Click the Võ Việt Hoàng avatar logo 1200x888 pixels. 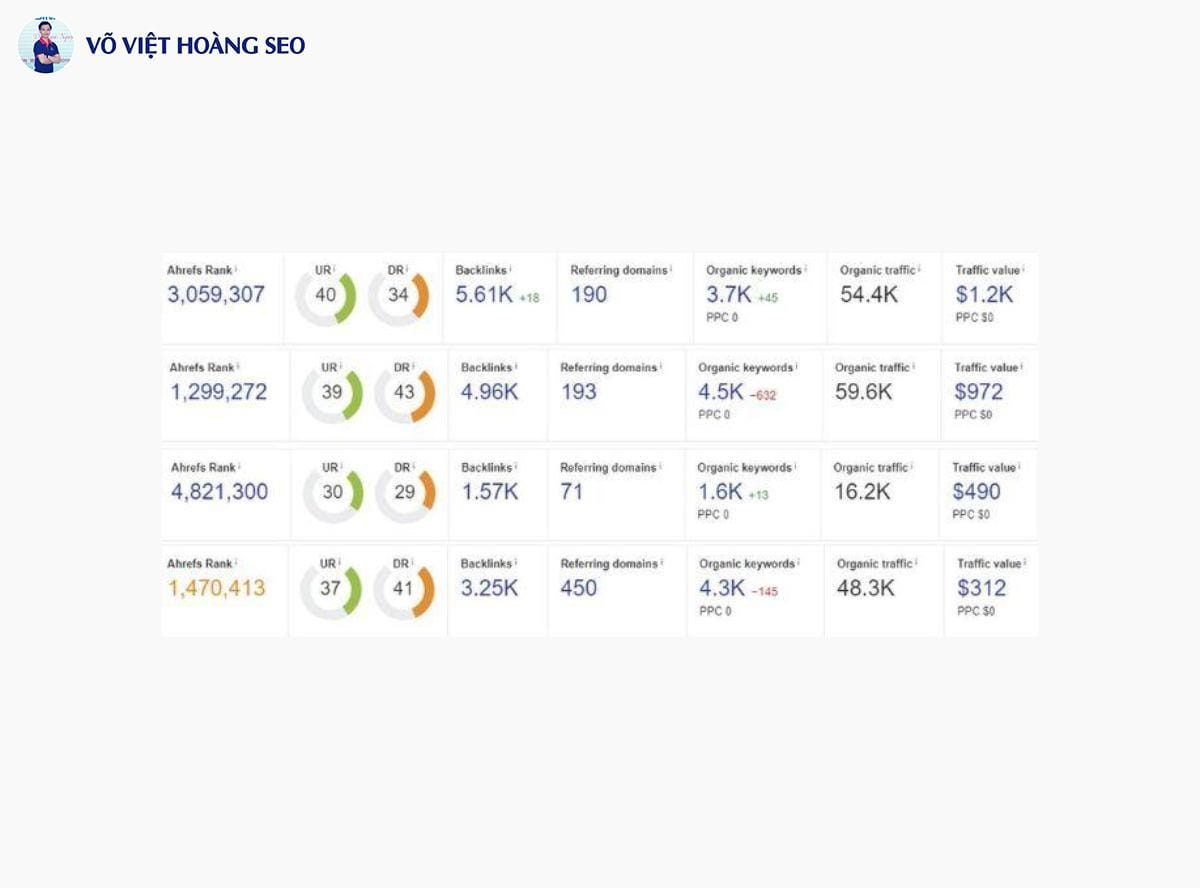tap(45, 45)
